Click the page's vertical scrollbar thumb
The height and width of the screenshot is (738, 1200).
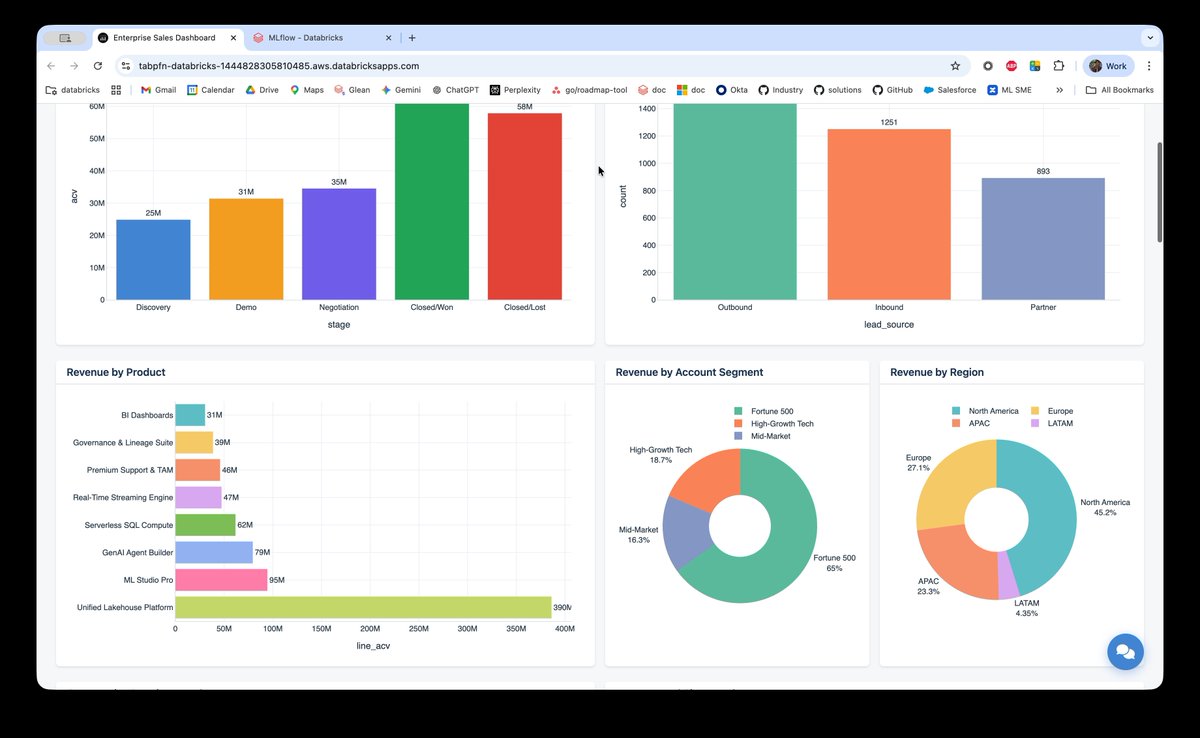(x=1159, y=191)
